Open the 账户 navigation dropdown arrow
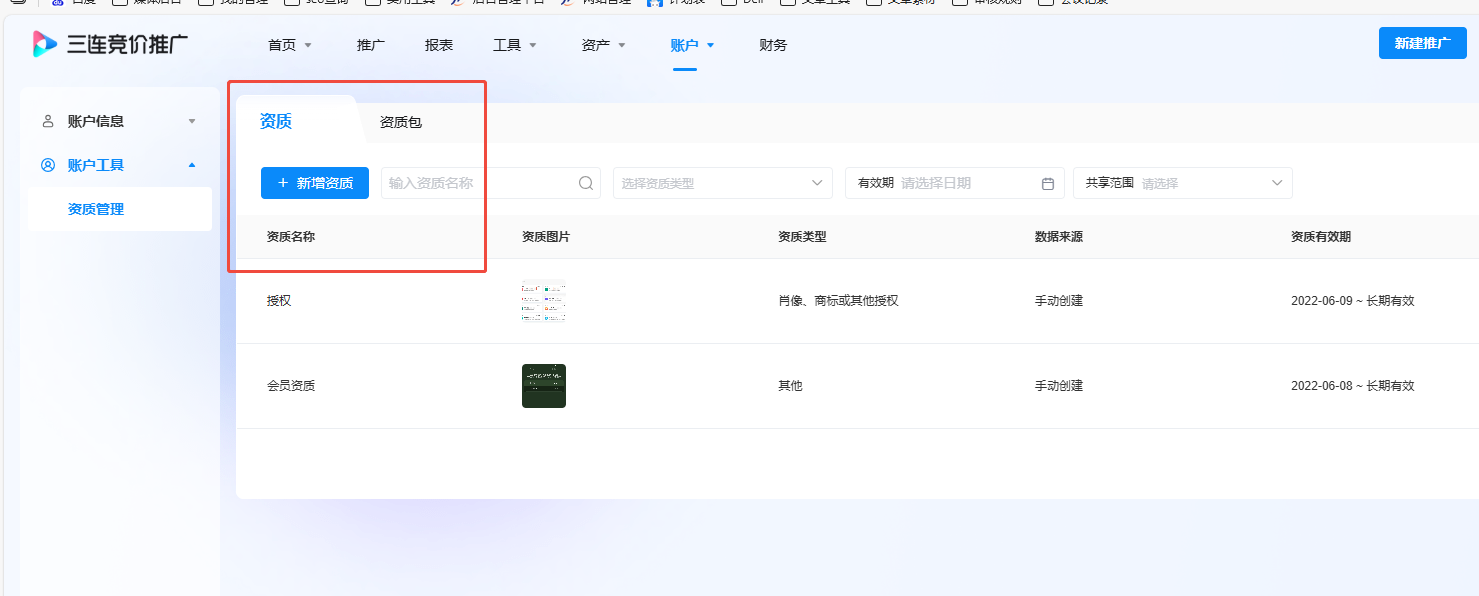 (711, 45)
